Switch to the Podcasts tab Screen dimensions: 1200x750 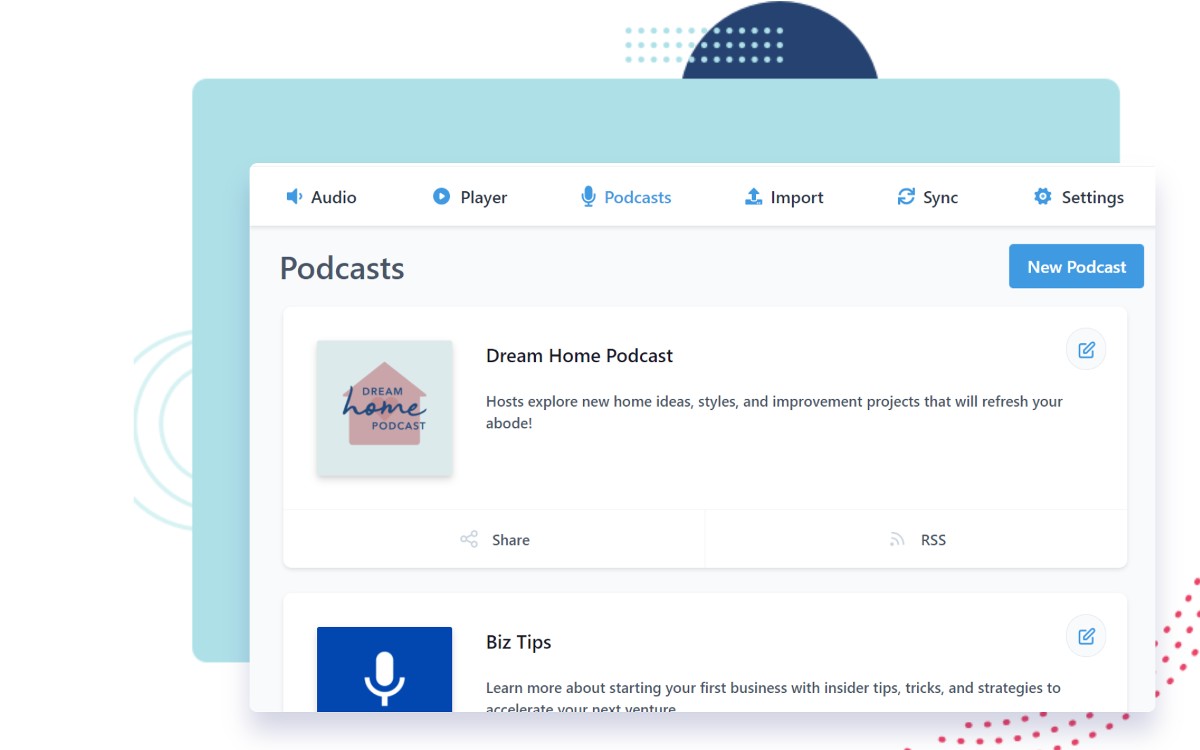tap(627, 198)
